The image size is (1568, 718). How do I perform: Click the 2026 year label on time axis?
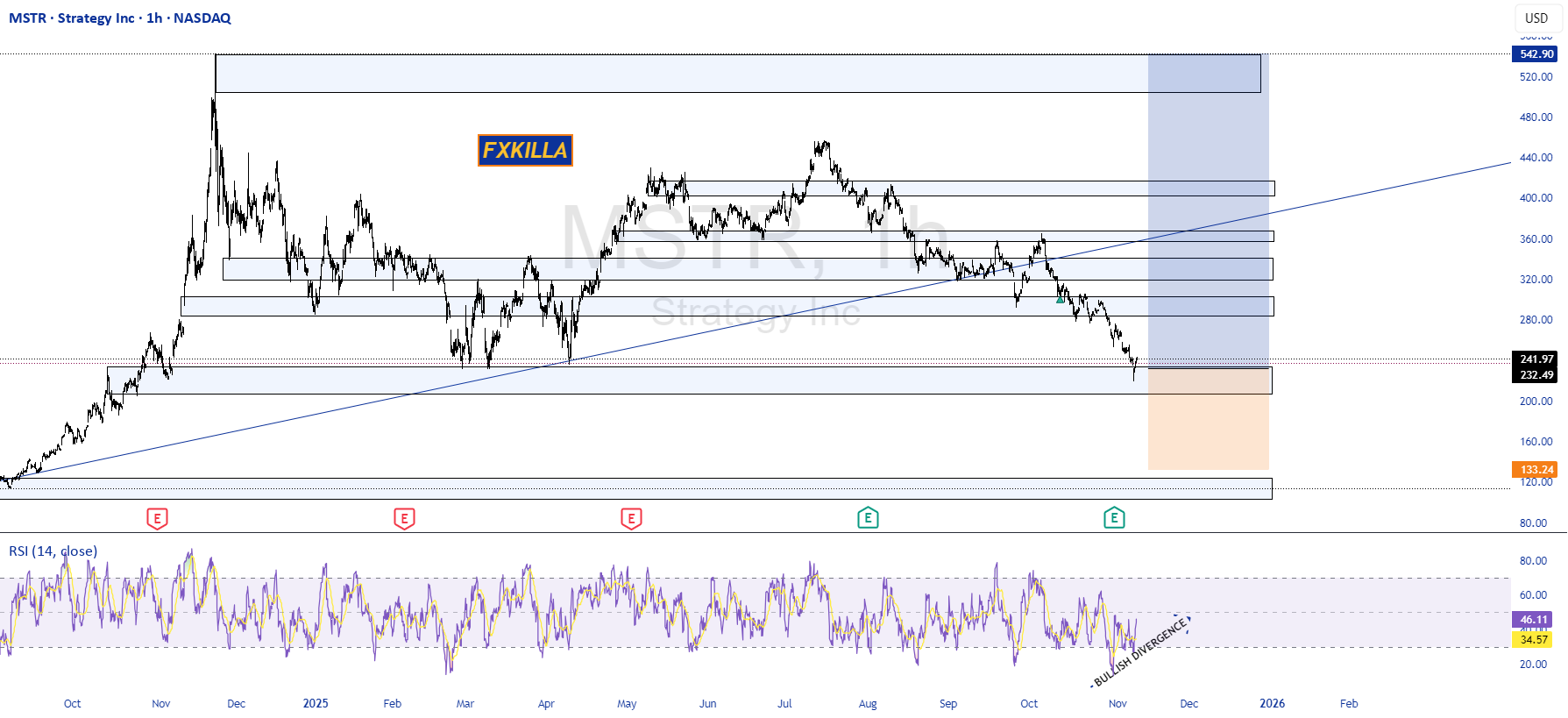pyautogui.click(x=1273, y=703)
